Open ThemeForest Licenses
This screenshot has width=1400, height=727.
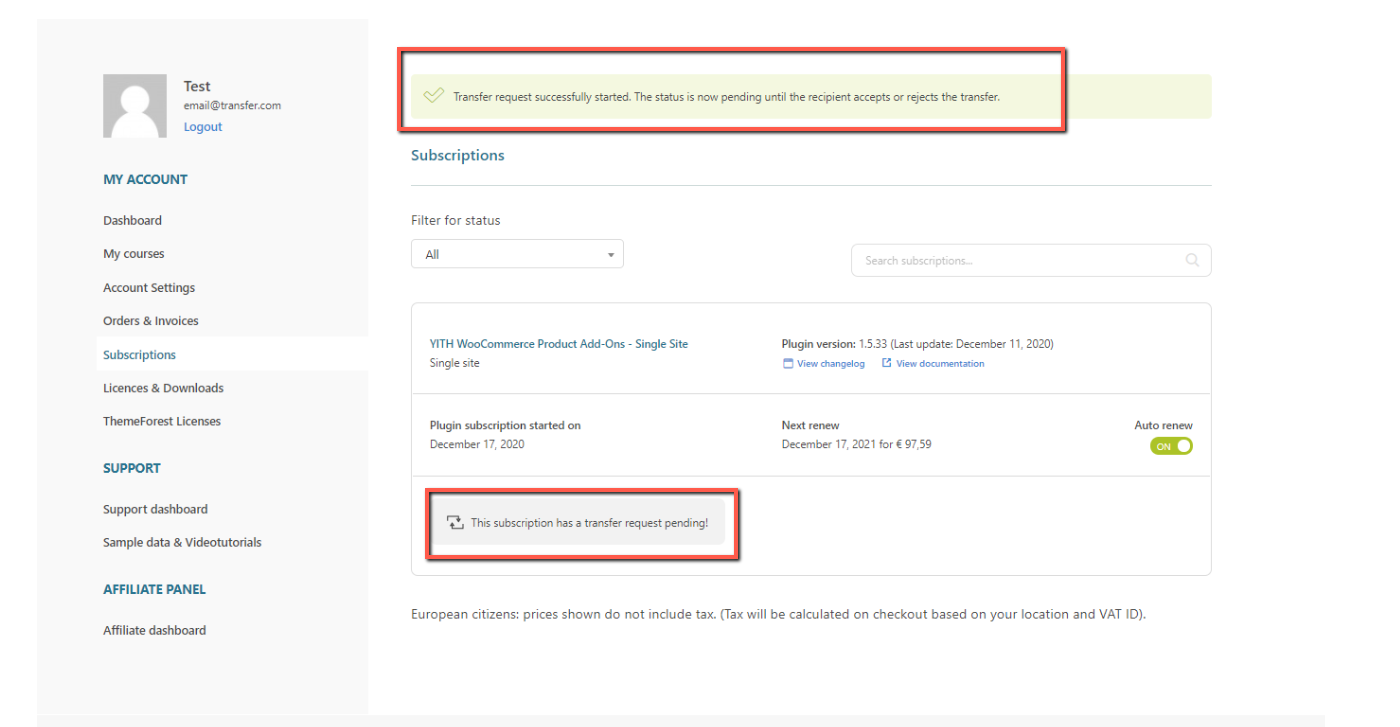click(162, 421)
